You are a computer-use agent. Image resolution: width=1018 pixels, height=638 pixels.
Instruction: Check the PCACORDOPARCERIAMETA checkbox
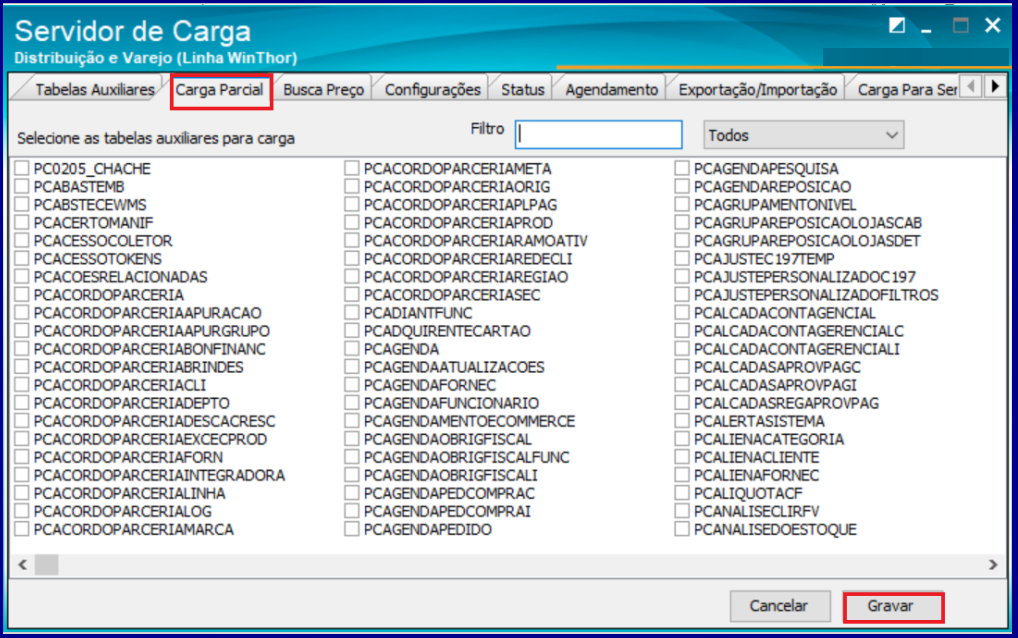[352, 169]
